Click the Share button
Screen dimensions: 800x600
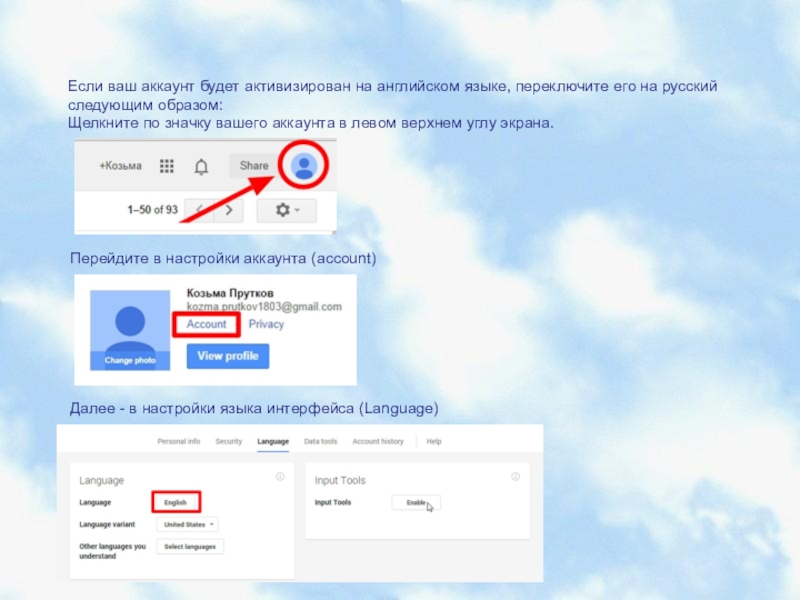(x=254, y=166)
